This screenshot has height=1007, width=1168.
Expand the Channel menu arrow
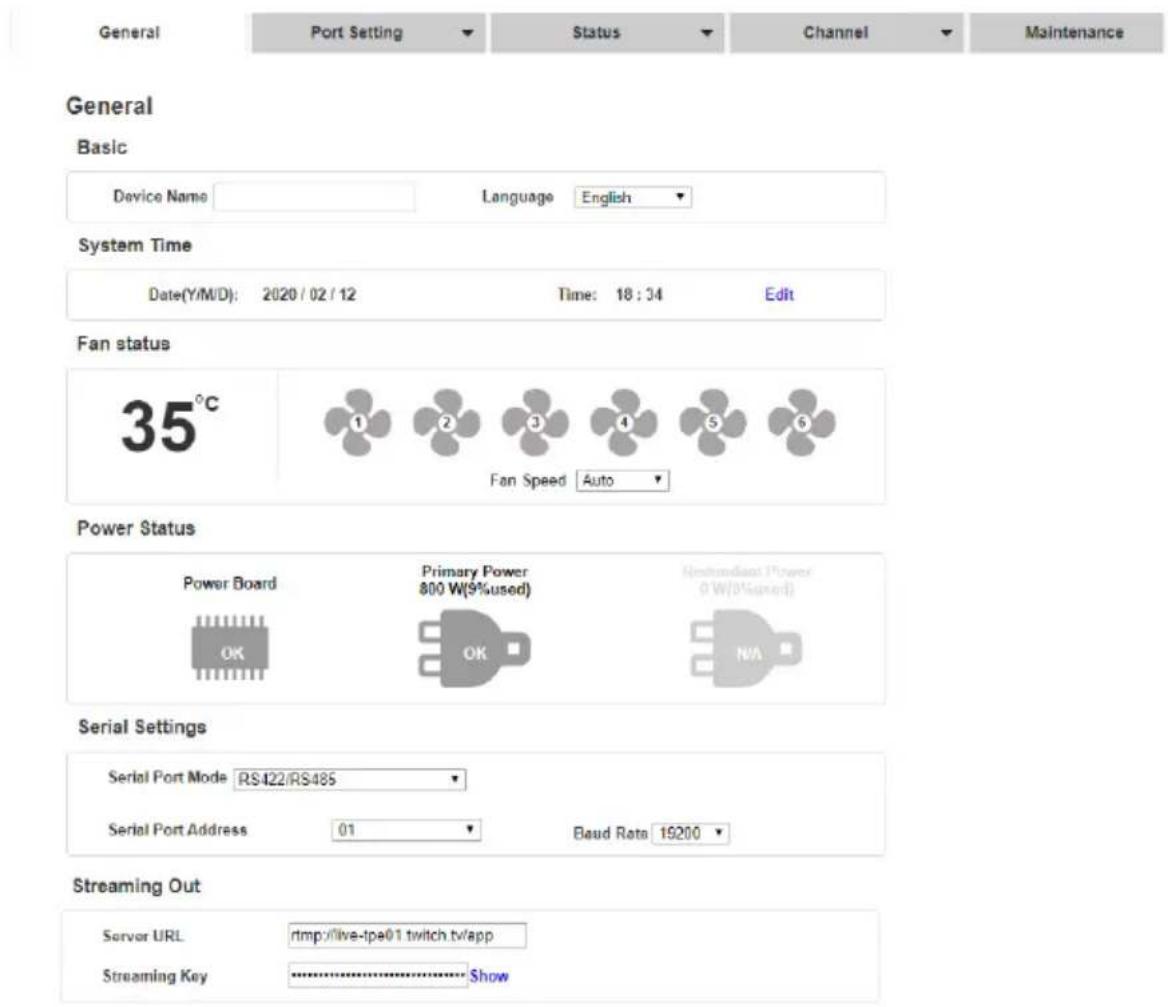(x=946, y=33)
